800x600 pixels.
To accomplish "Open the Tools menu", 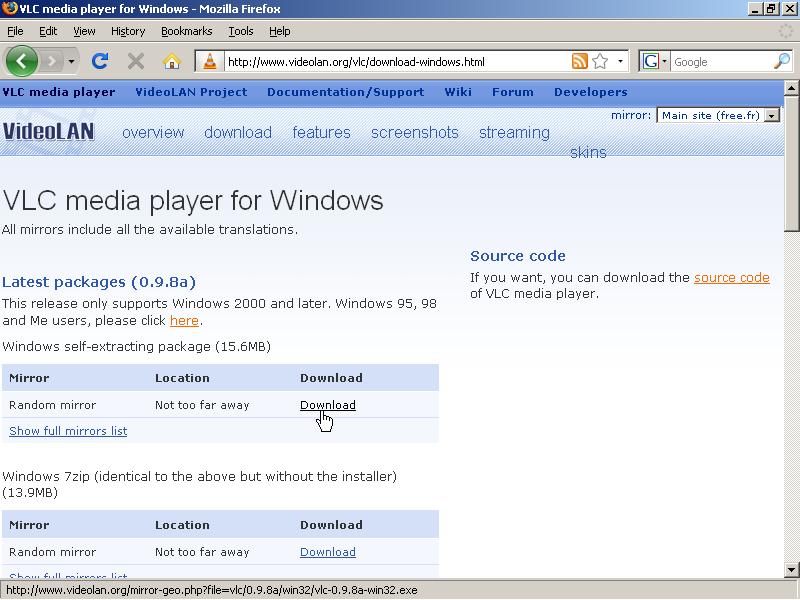I will point(240,31).
